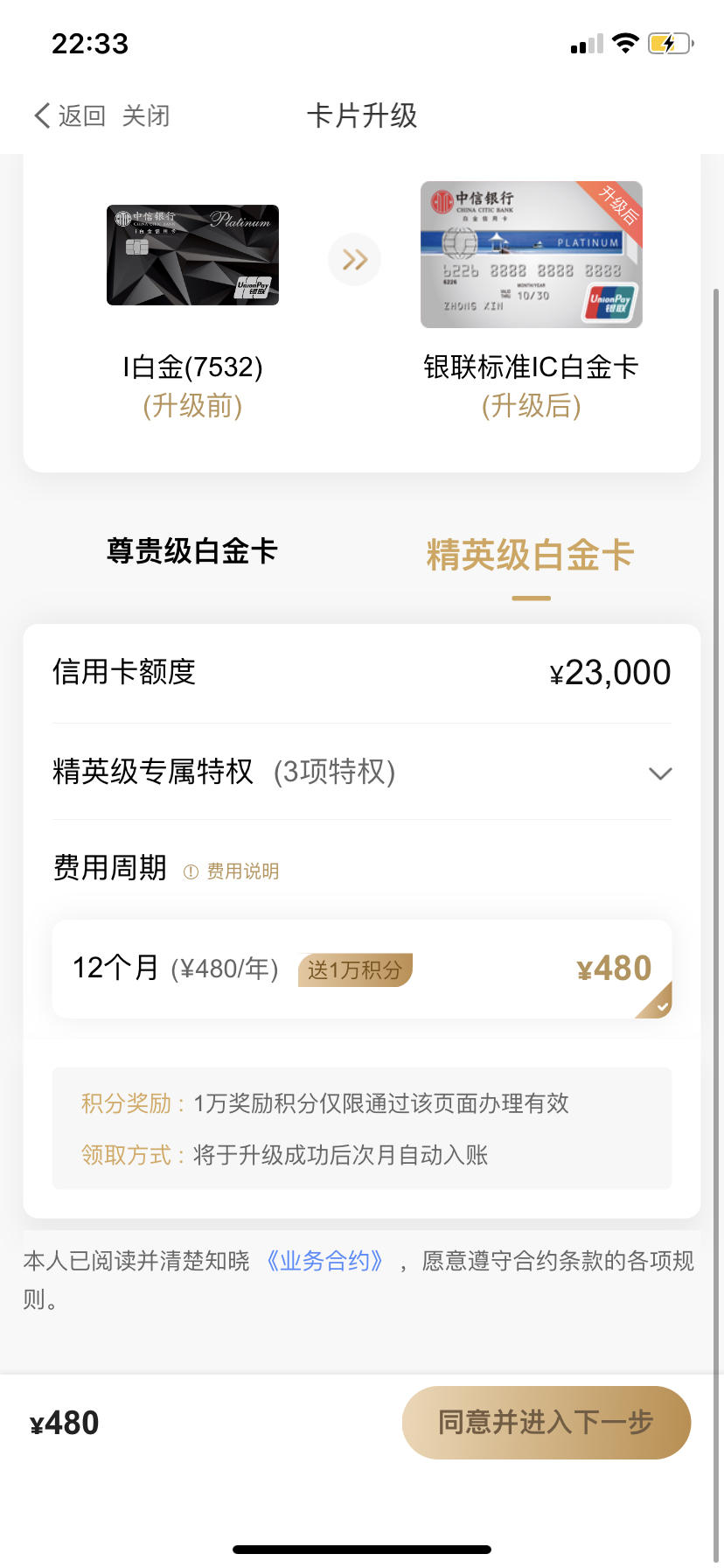Screen dimensions: 724x1568
Task: Switch to 尊贵级白金卡 tab
Action: point(191,551)
